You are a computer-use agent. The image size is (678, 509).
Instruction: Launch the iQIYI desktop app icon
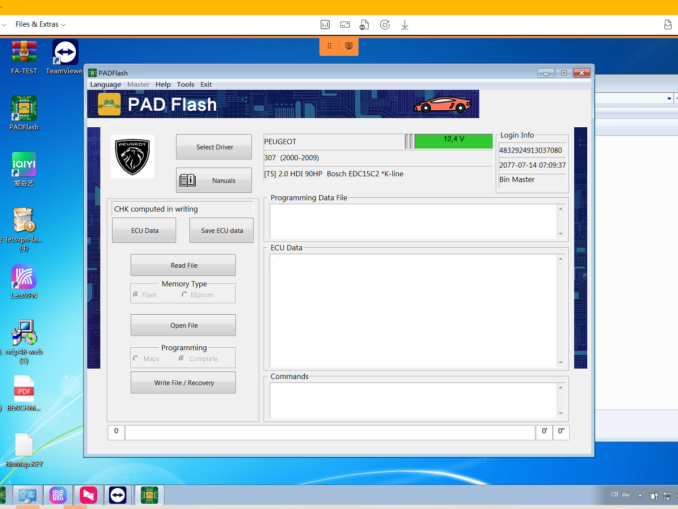tap(24, 164)
